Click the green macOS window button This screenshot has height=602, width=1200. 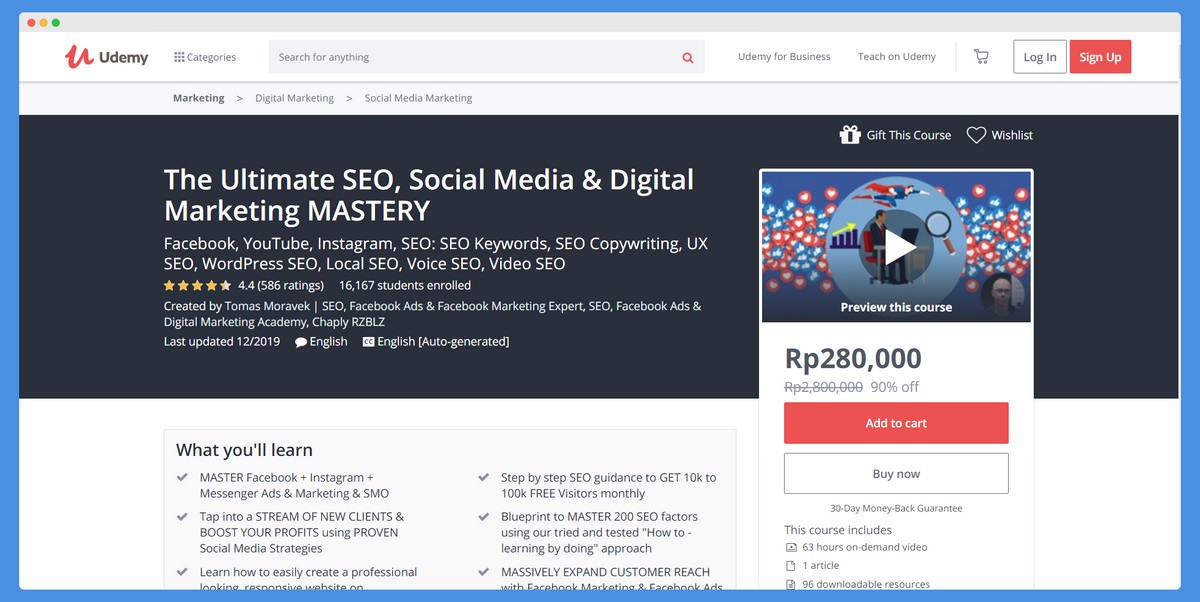tap(56, 22)
